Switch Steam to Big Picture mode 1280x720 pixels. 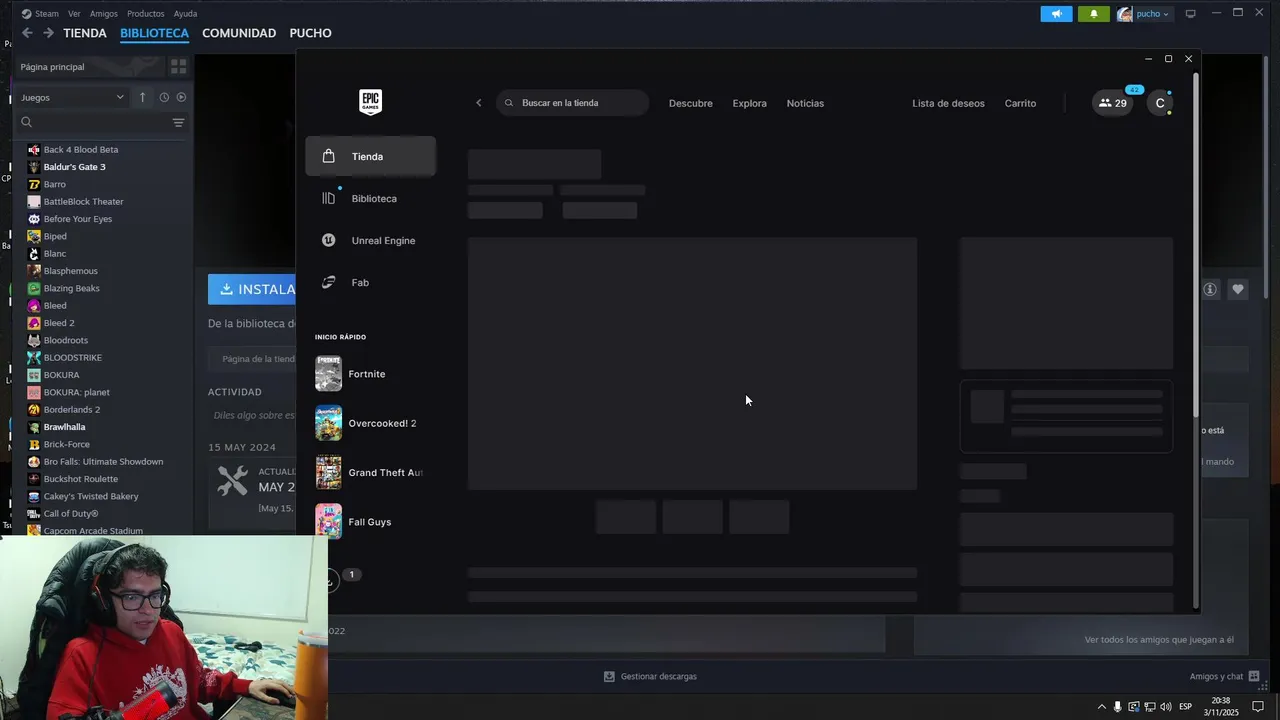(x=1190, y=14)
